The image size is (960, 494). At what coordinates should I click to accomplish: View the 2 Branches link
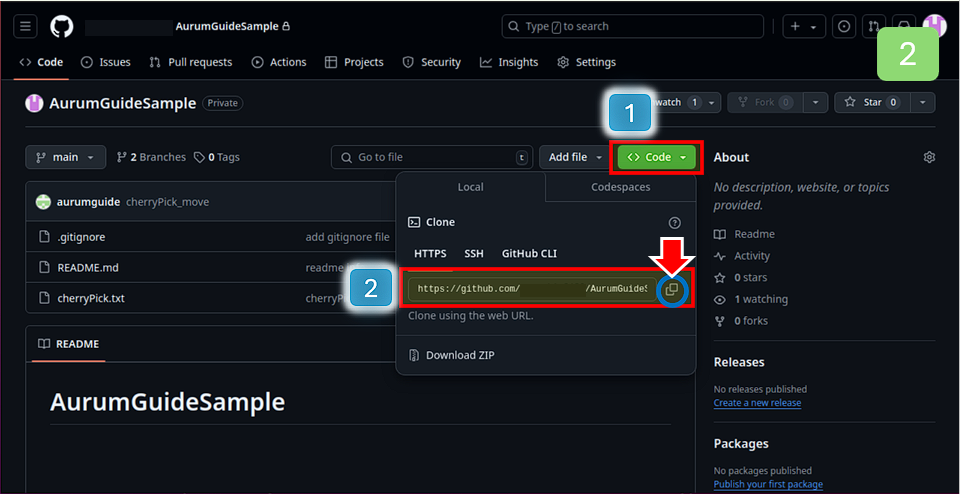click(x=151, y=157)
